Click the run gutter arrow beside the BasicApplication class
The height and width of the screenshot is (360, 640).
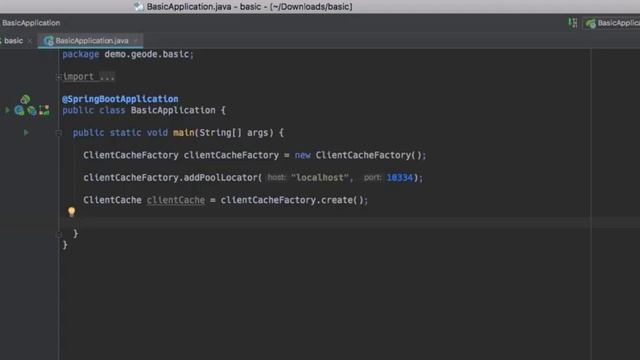point(7,110)
